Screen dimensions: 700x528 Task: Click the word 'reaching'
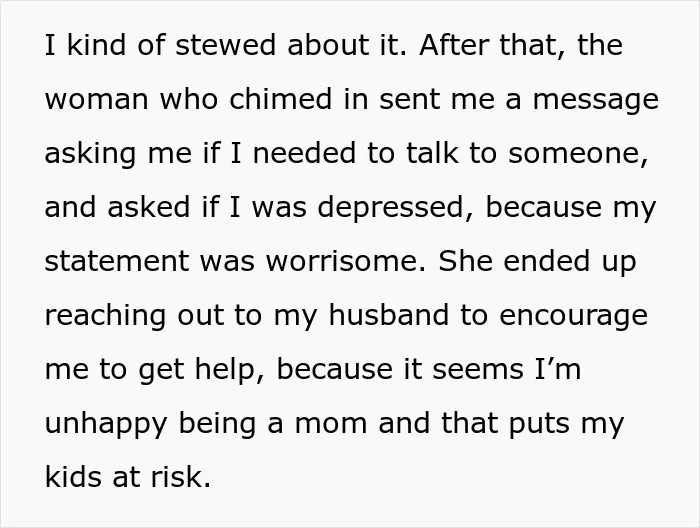[x=105, y=317]
